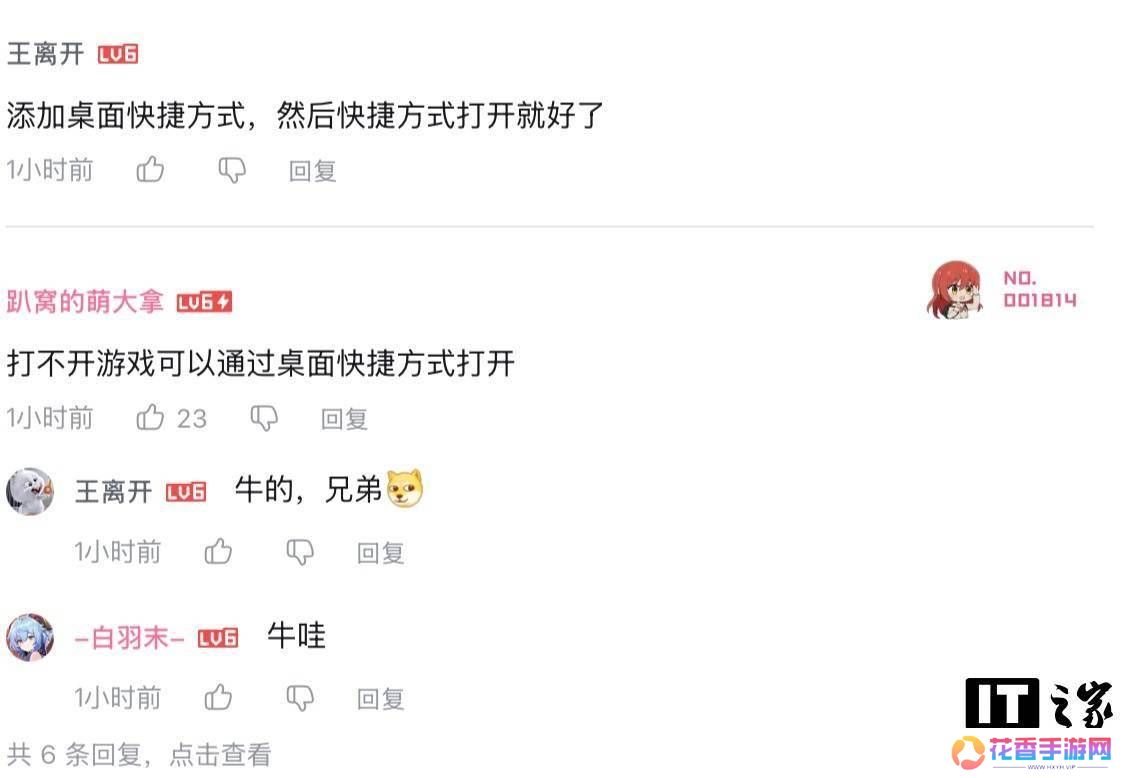Open -白羽末- username link
Viewport: 1132px width, 778px height.
[x=130, y=638]
